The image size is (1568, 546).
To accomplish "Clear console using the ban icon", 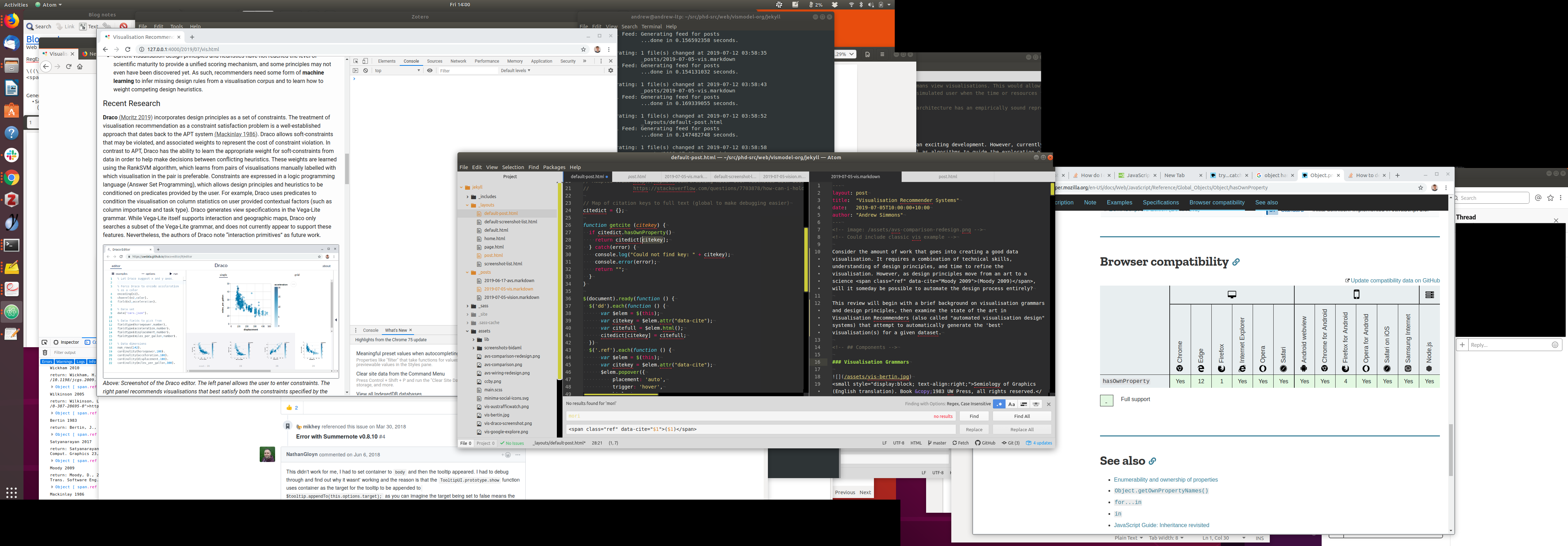I will pos(365,71).
